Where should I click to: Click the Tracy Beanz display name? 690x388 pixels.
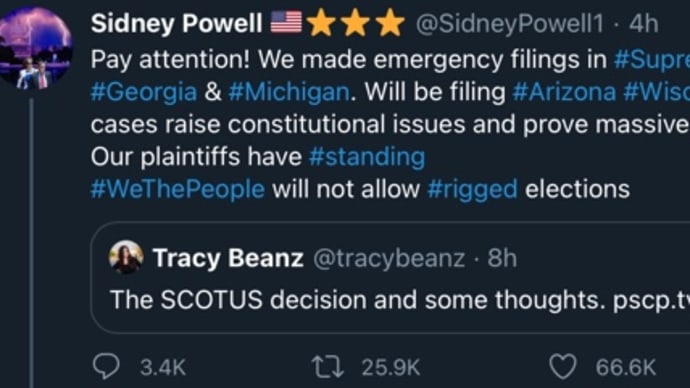pyautogui.click(x=228, y=258)
